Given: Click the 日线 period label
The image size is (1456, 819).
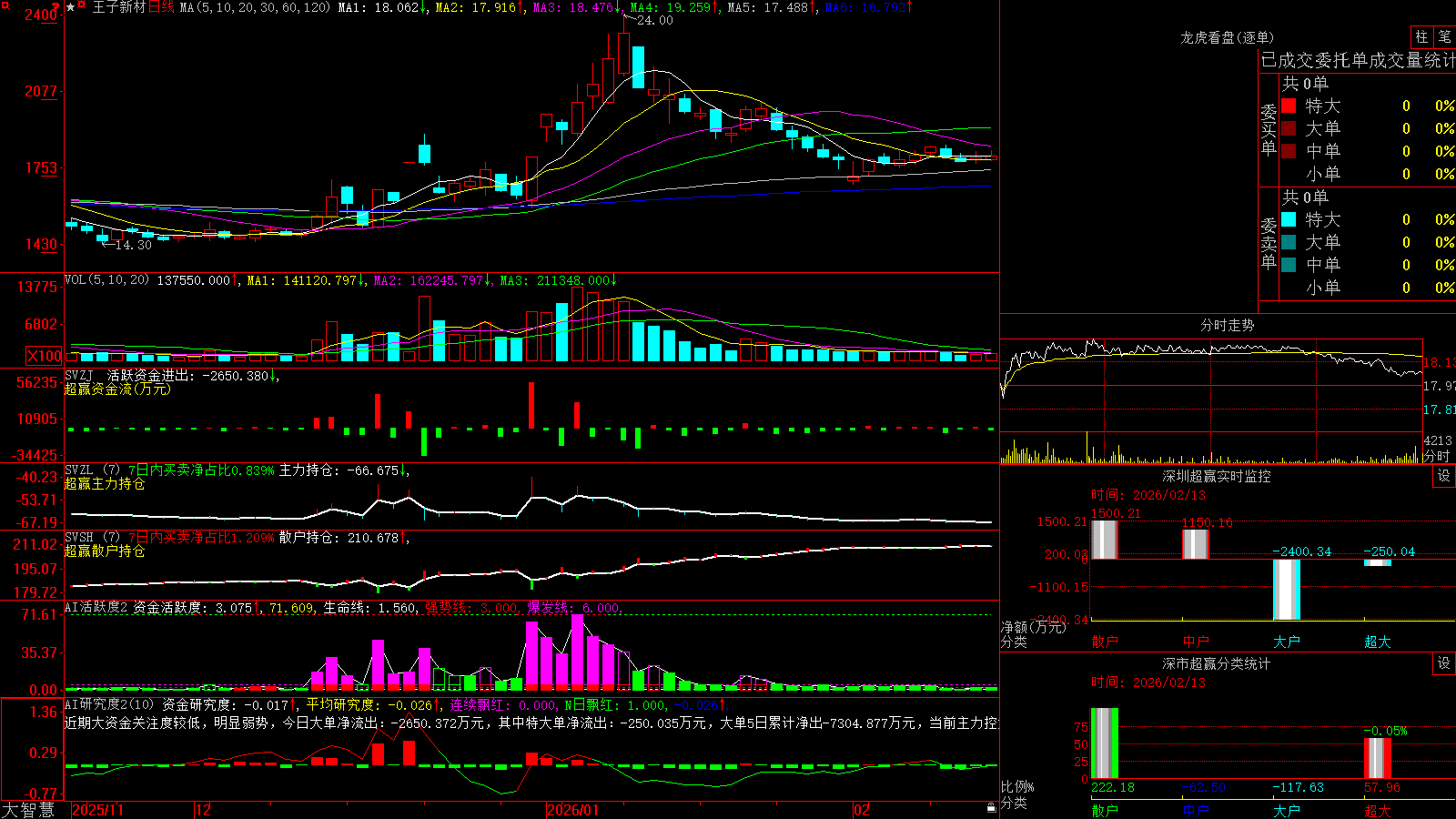Looking at the screenshot, I should 161,7.
